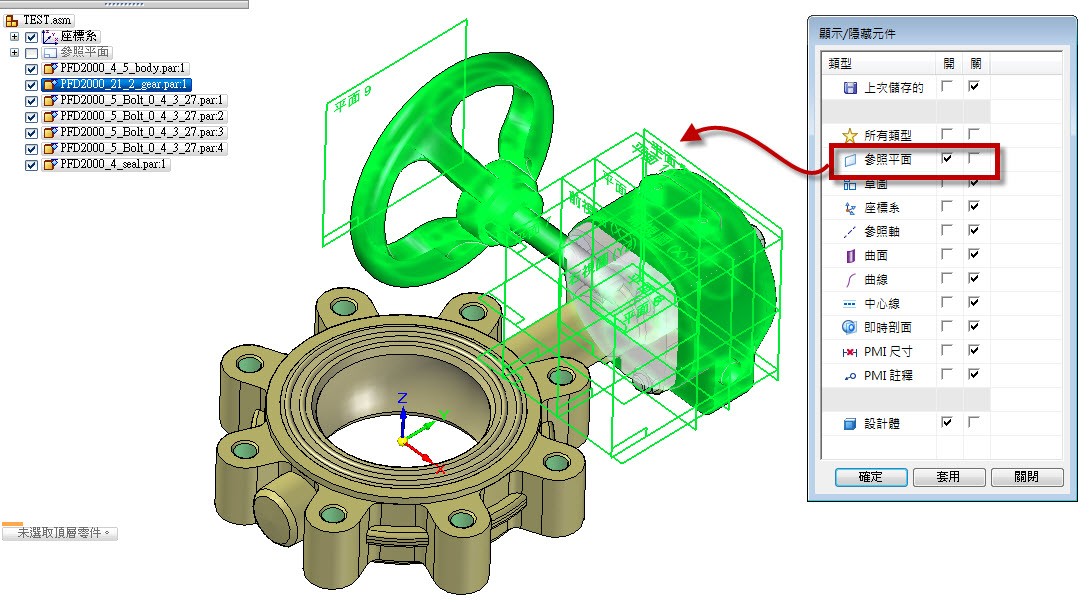The height and width of the screenshot is (602, 1092).
Task: Click the 即時剖面 live section icon
Action: 850,328
